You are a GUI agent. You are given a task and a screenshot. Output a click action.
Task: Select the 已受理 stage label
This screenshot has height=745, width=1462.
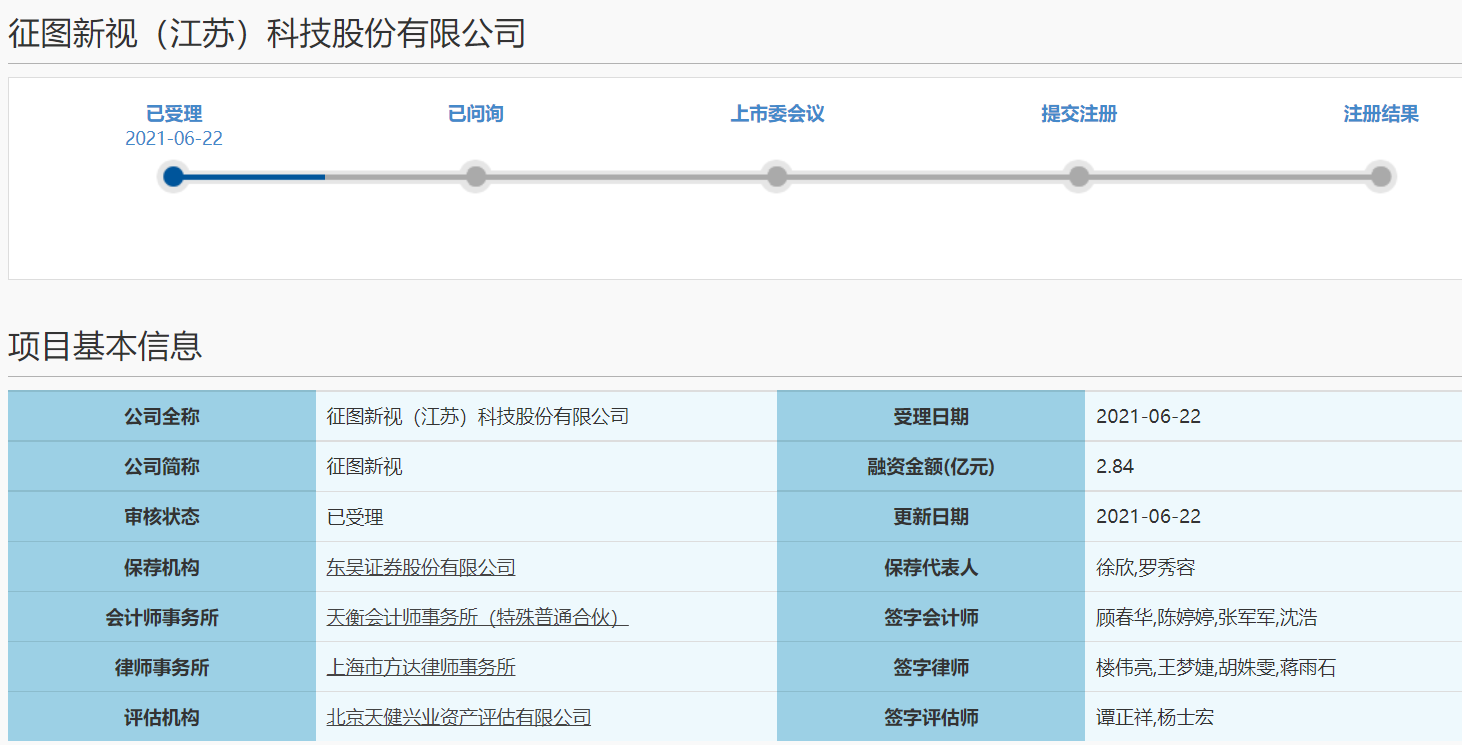(174, 114)
